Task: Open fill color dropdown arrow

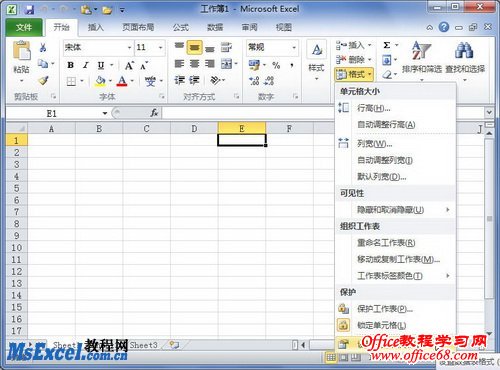Action: [x=110, y=81]
